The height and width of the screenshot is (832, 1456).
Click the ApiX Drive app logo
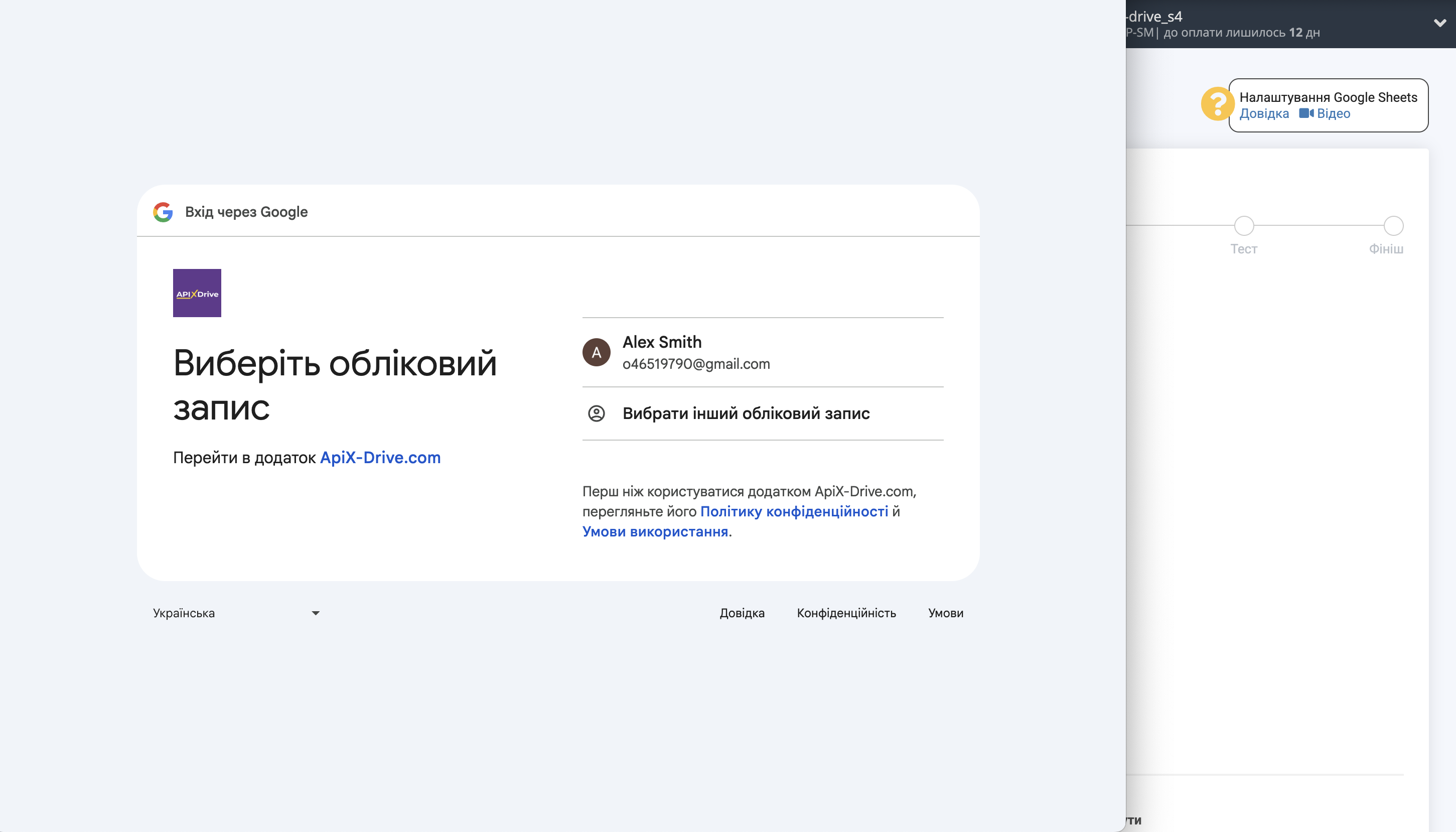pos(197,293)
